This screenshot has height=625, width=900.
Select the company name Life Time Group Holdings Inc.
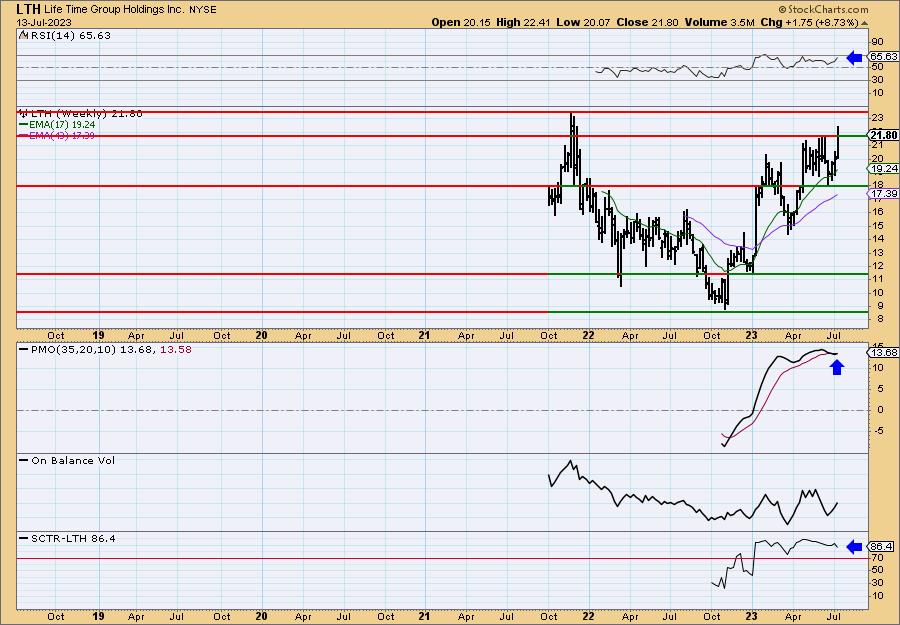click(x=114, y=9)
